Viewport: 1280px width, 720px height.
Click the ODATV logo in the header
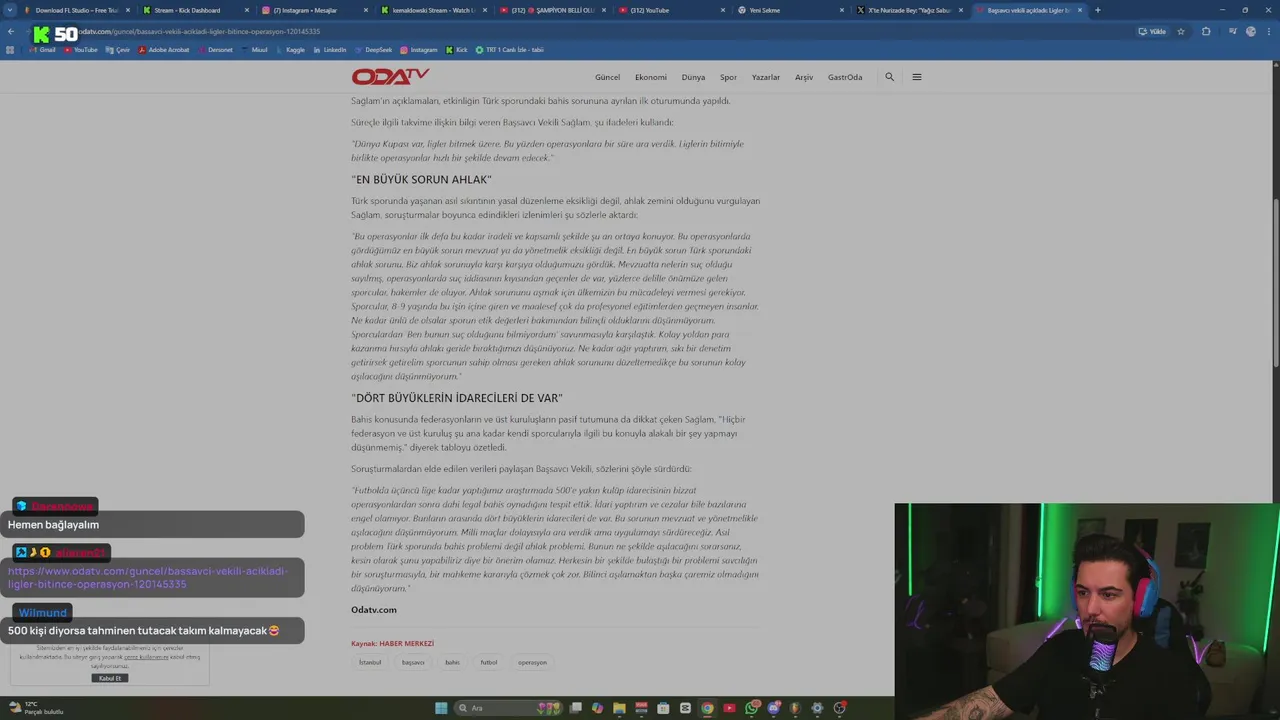tap(390, 77)
